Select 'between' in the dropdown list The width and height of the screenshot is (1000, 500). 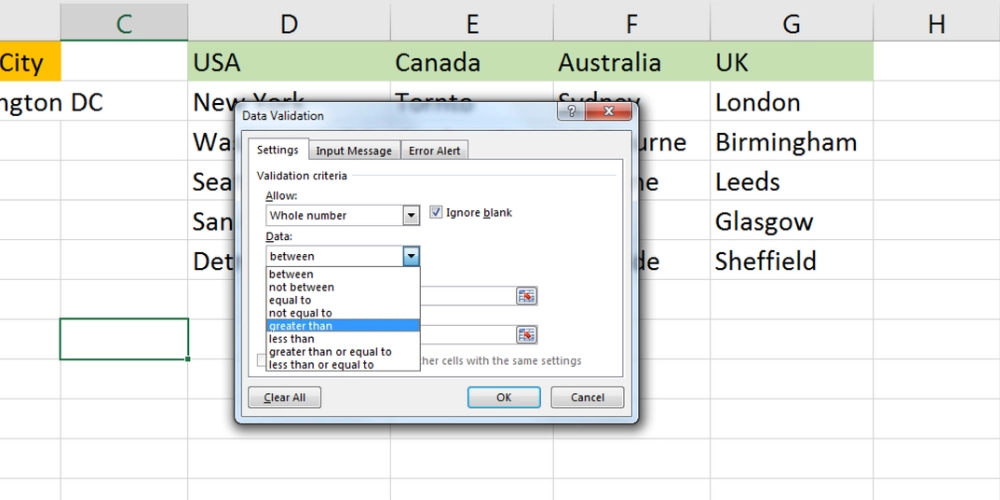(x=342, y=274)
